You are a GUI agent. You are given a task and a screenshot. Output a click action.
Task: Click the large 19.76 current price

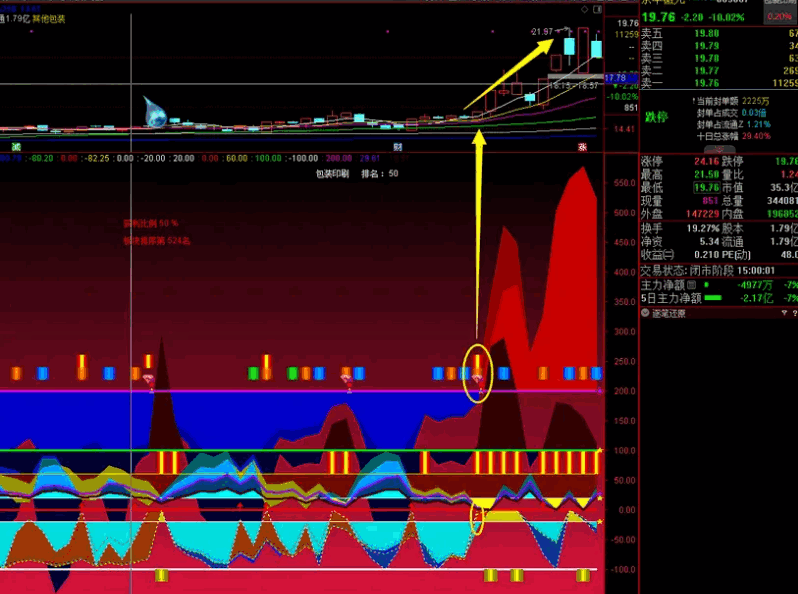coord(658,17)
